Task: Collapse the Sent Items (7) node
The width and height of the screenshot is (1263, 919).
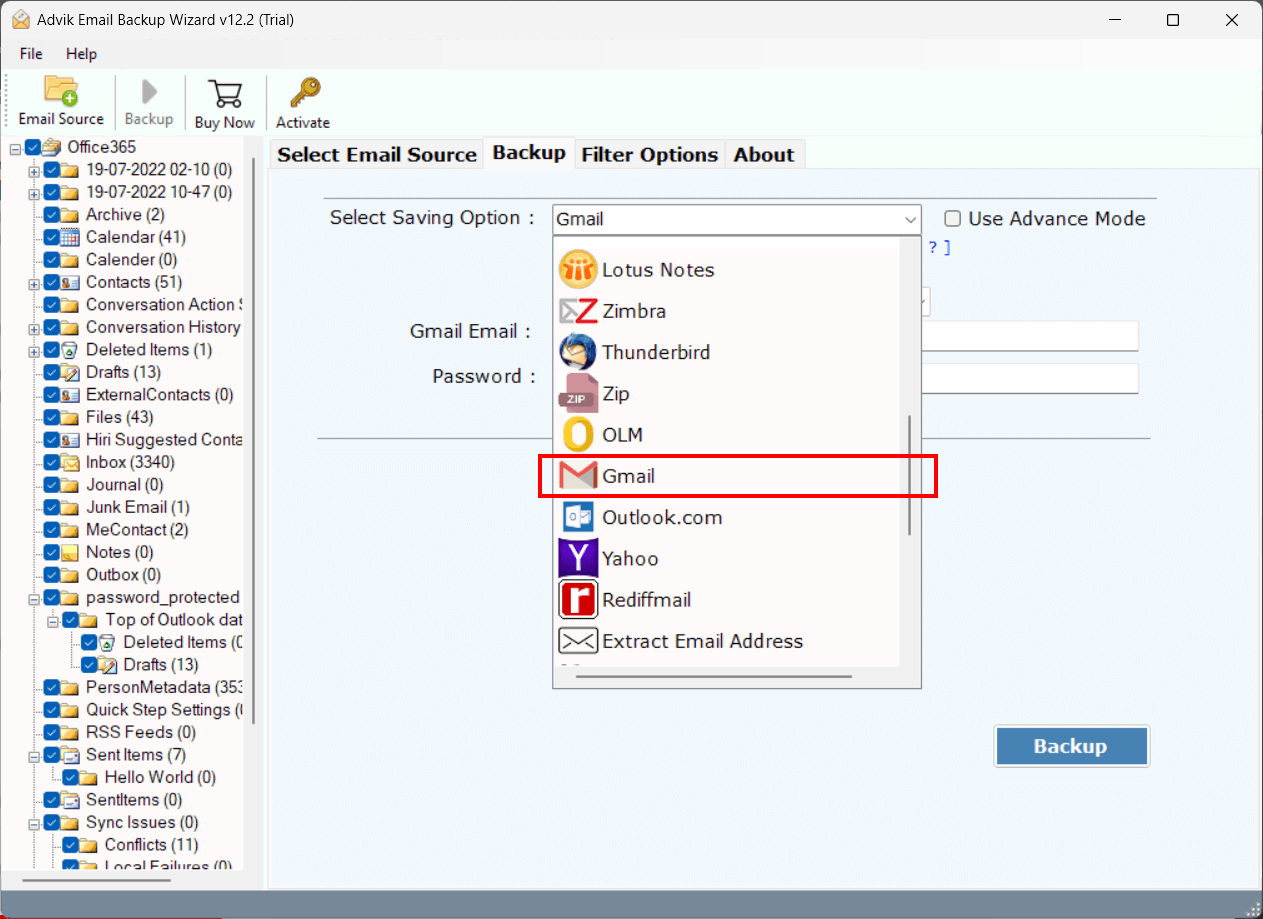Action: click(x=34, y=755)
